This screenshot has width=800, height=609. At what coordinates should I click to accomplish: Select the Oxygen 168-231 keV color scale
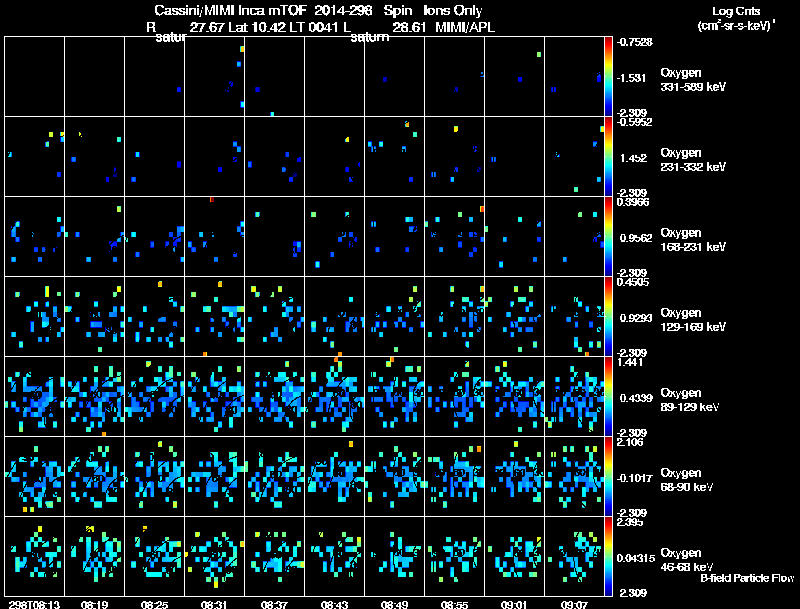pyautogui.click(x=609, y=237)
